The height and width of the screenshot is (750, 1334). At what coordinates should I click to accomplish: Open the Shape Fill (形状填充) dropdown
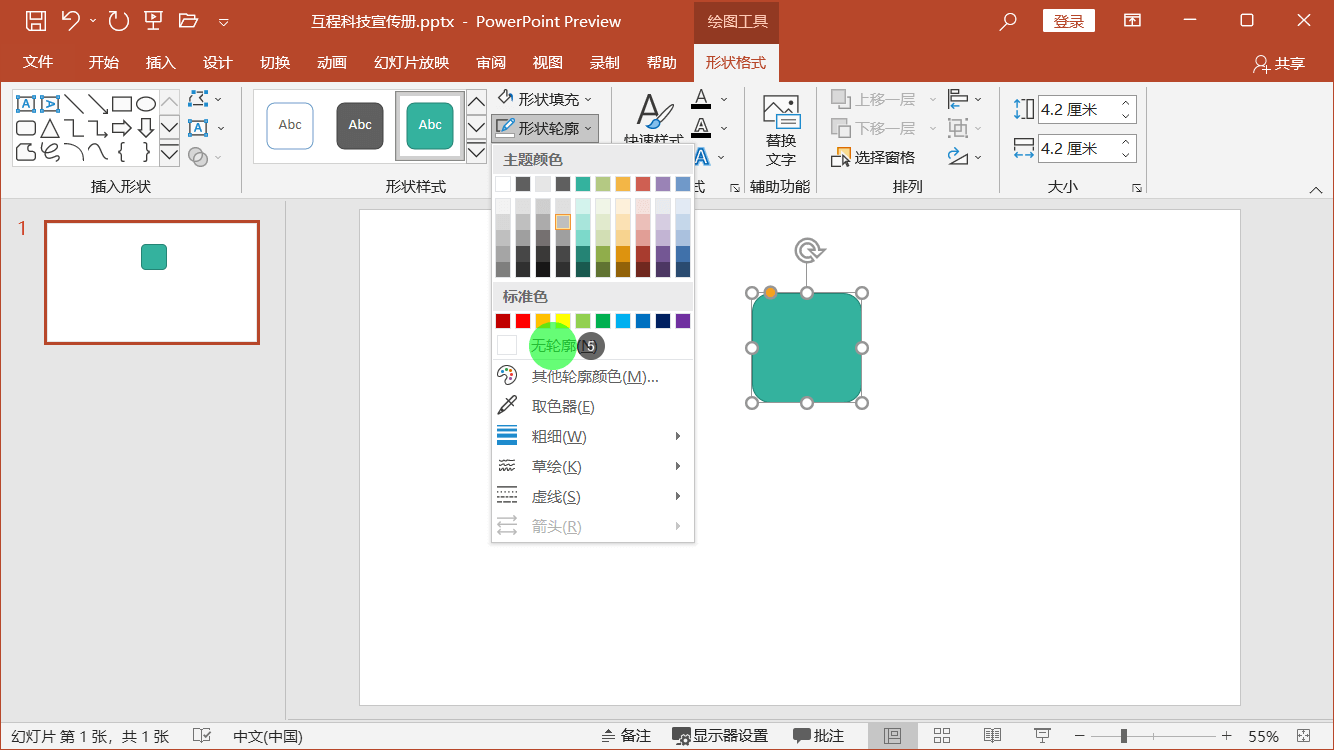point(545,99)
